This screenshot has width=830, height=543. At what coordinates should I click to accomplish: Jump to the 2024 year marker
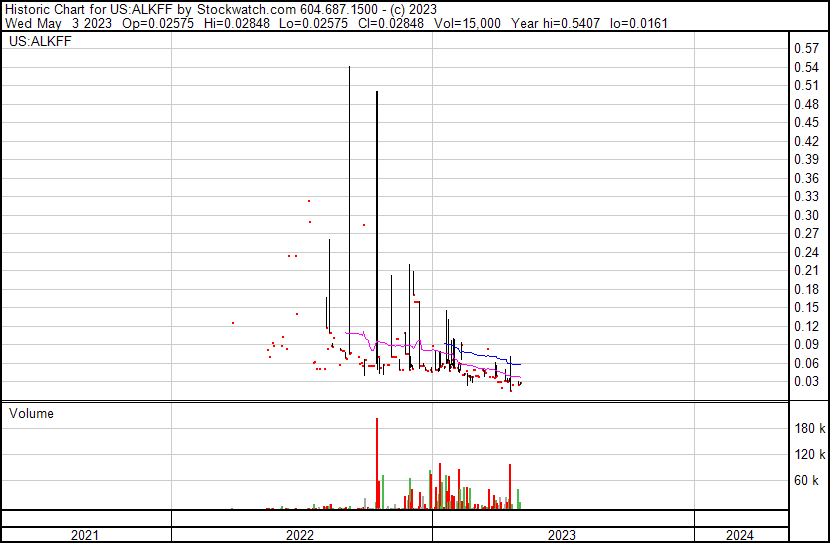pyautogui.click(x=738, y=535)
